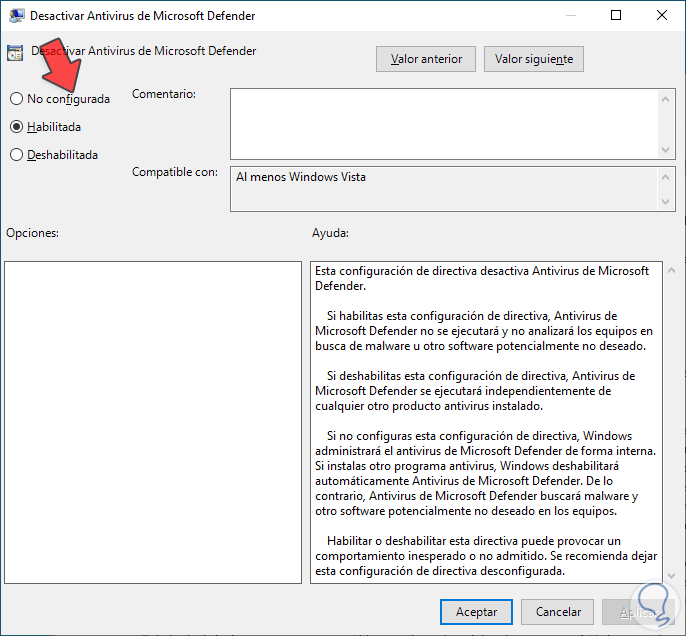This screenshot has width=686, height=636.
Task: Click the empty Opciones panel
Action: click(x=153, y=423)
